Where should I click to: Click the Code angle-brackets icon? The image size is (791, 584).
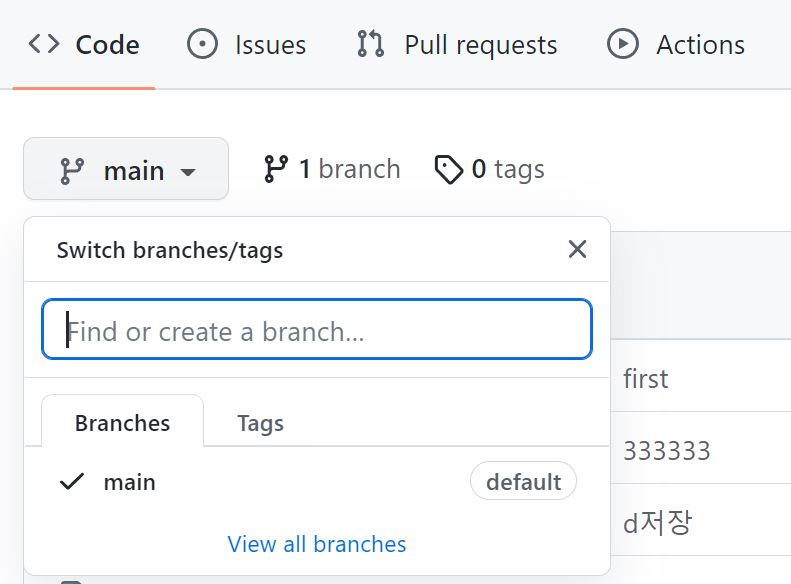click(44, 44)
